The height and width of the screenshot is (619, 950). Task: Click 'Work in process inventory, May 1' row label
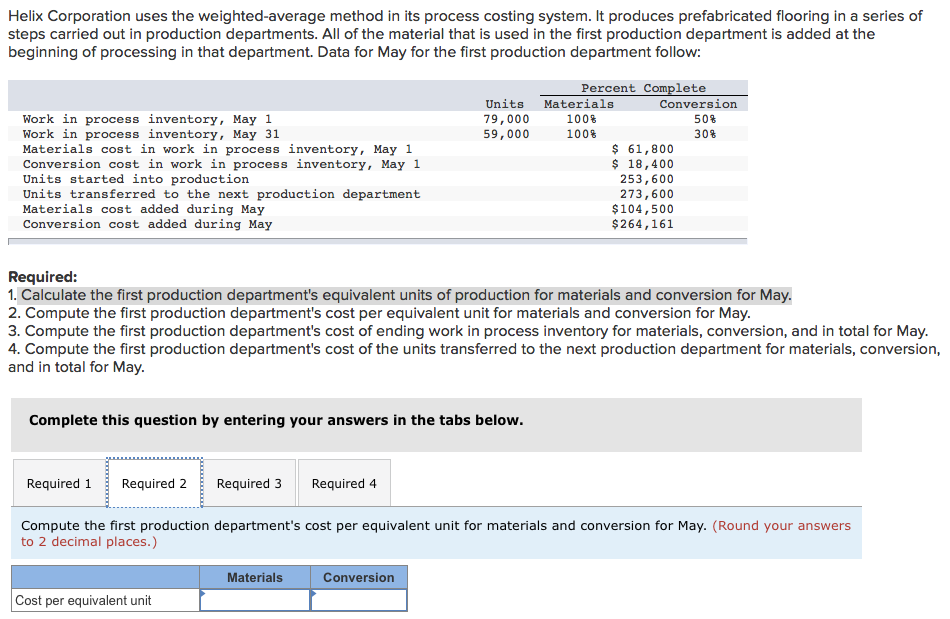point(147,119)
